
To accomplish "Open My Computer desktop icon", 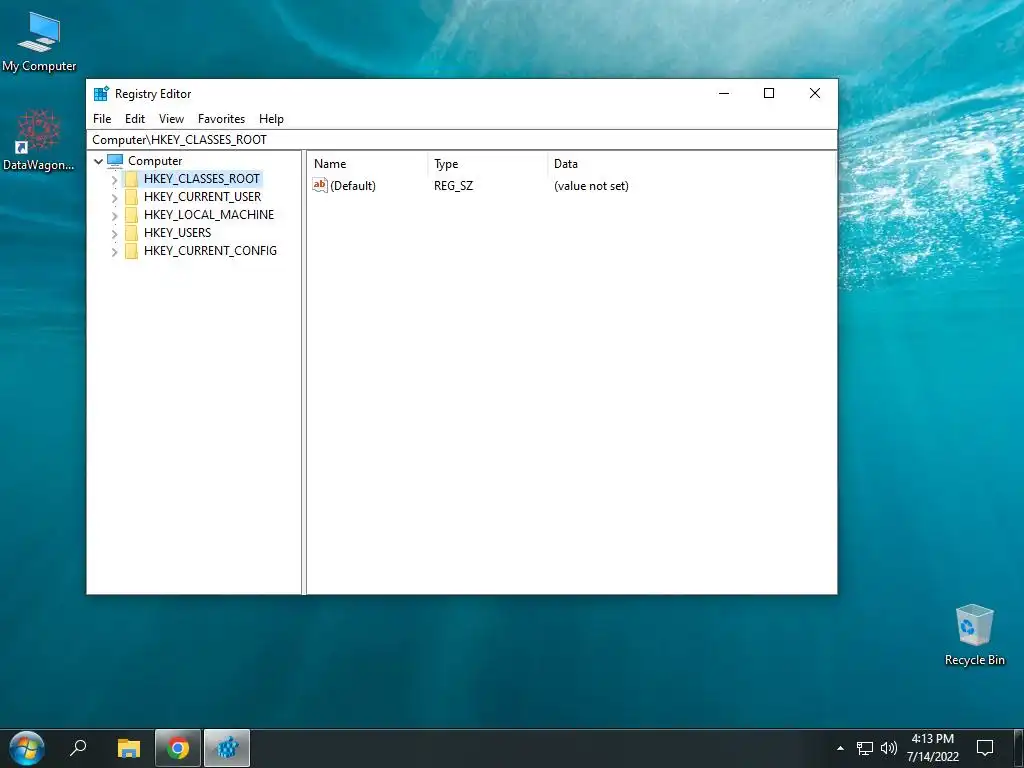I will (x=39, y=41).
